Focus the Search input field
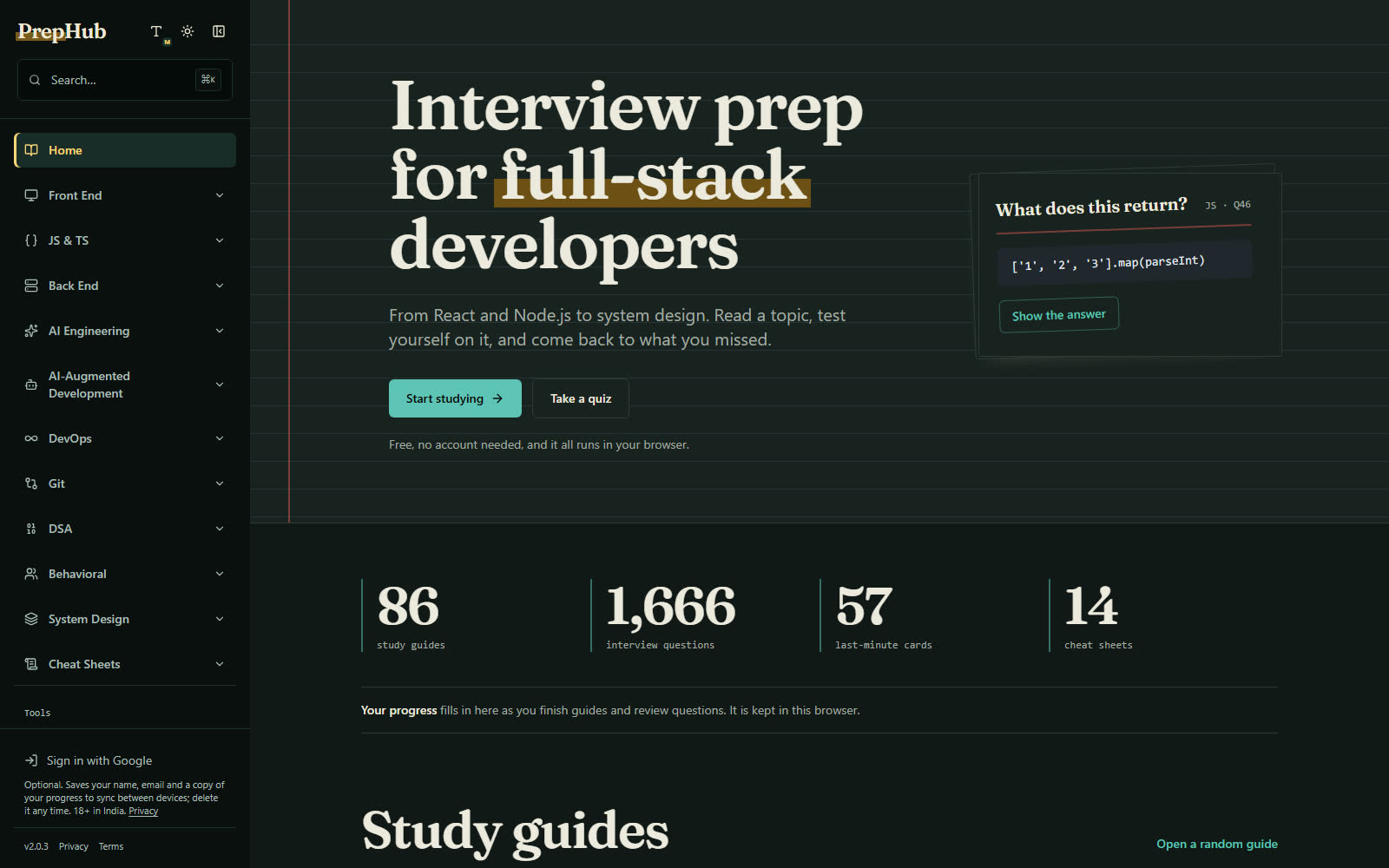The height and width of the screenshot is (868, 1389). tap(125, 80)
